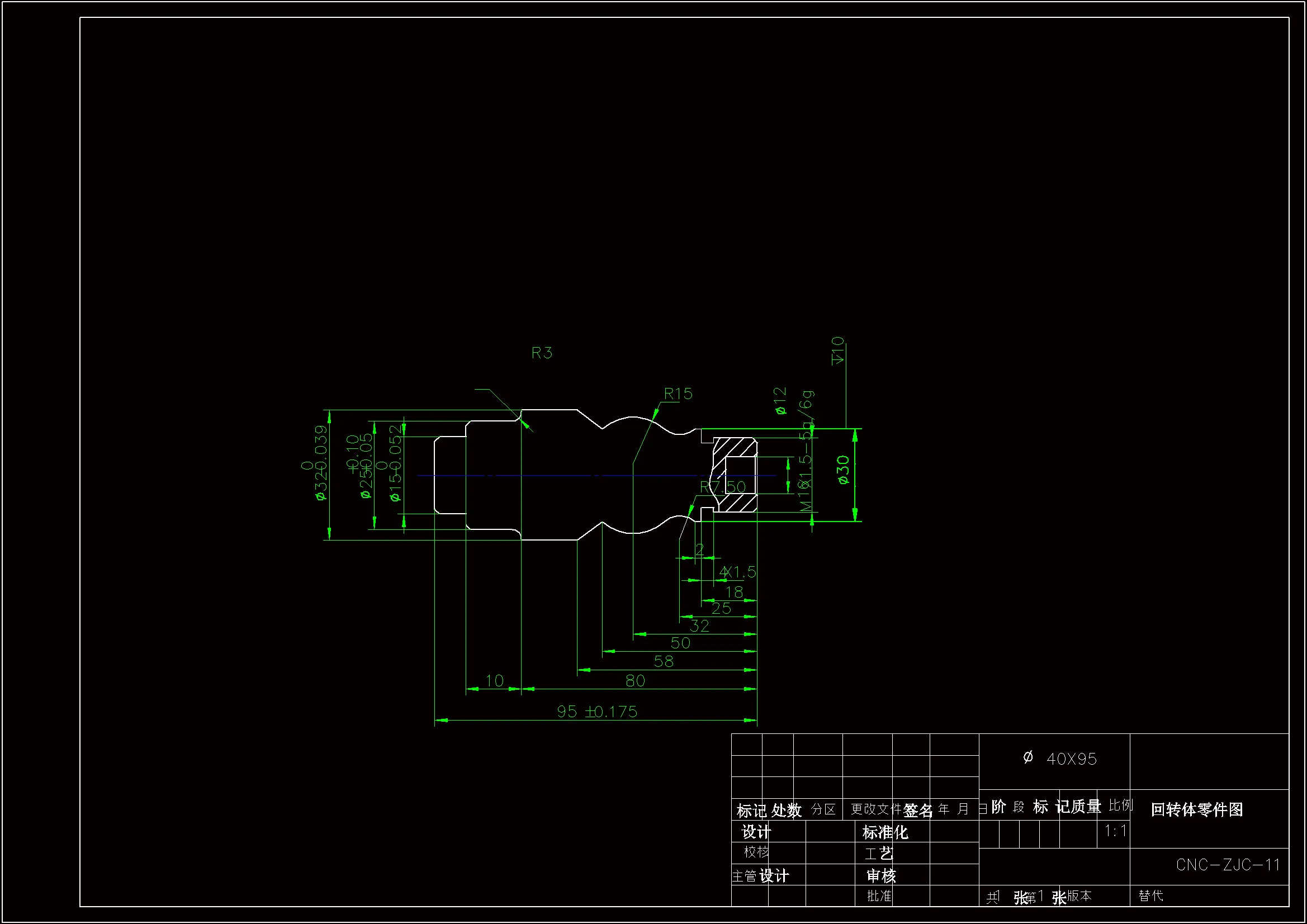
Task: Select the hatched section area
Action: [735, 447]
